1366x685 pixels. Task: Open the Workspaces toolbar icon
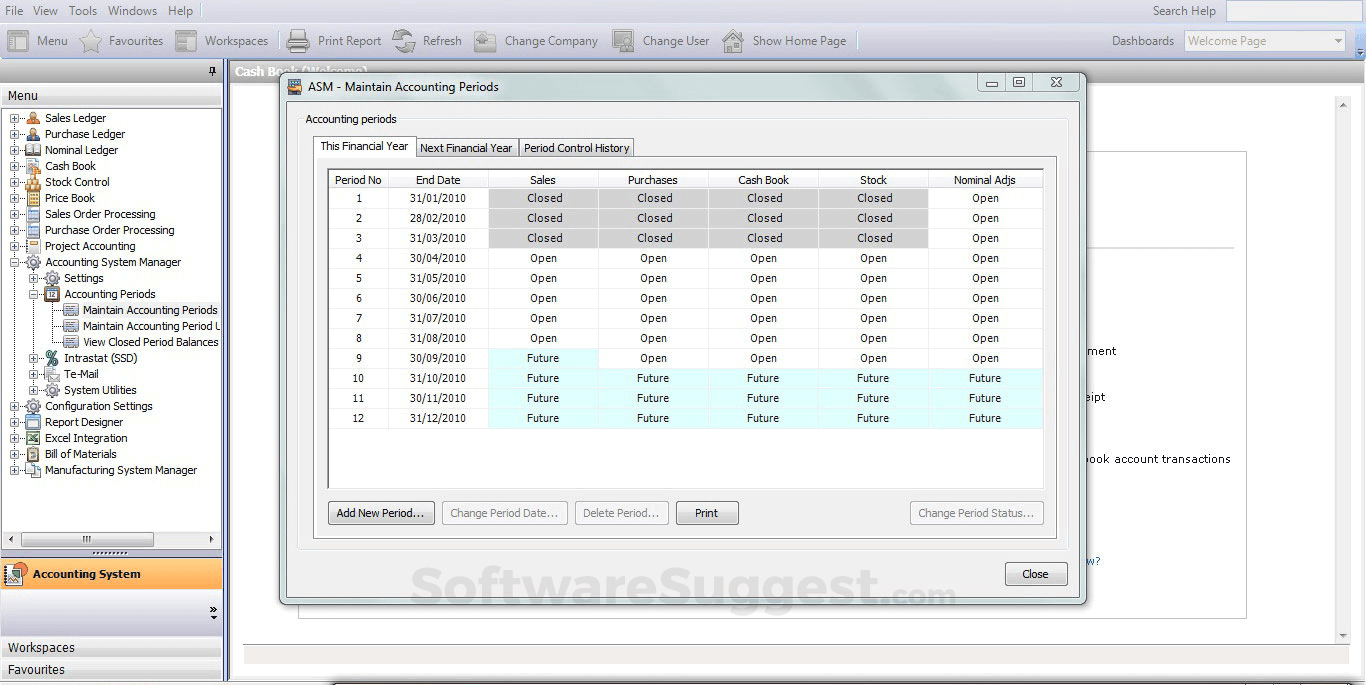186,41
